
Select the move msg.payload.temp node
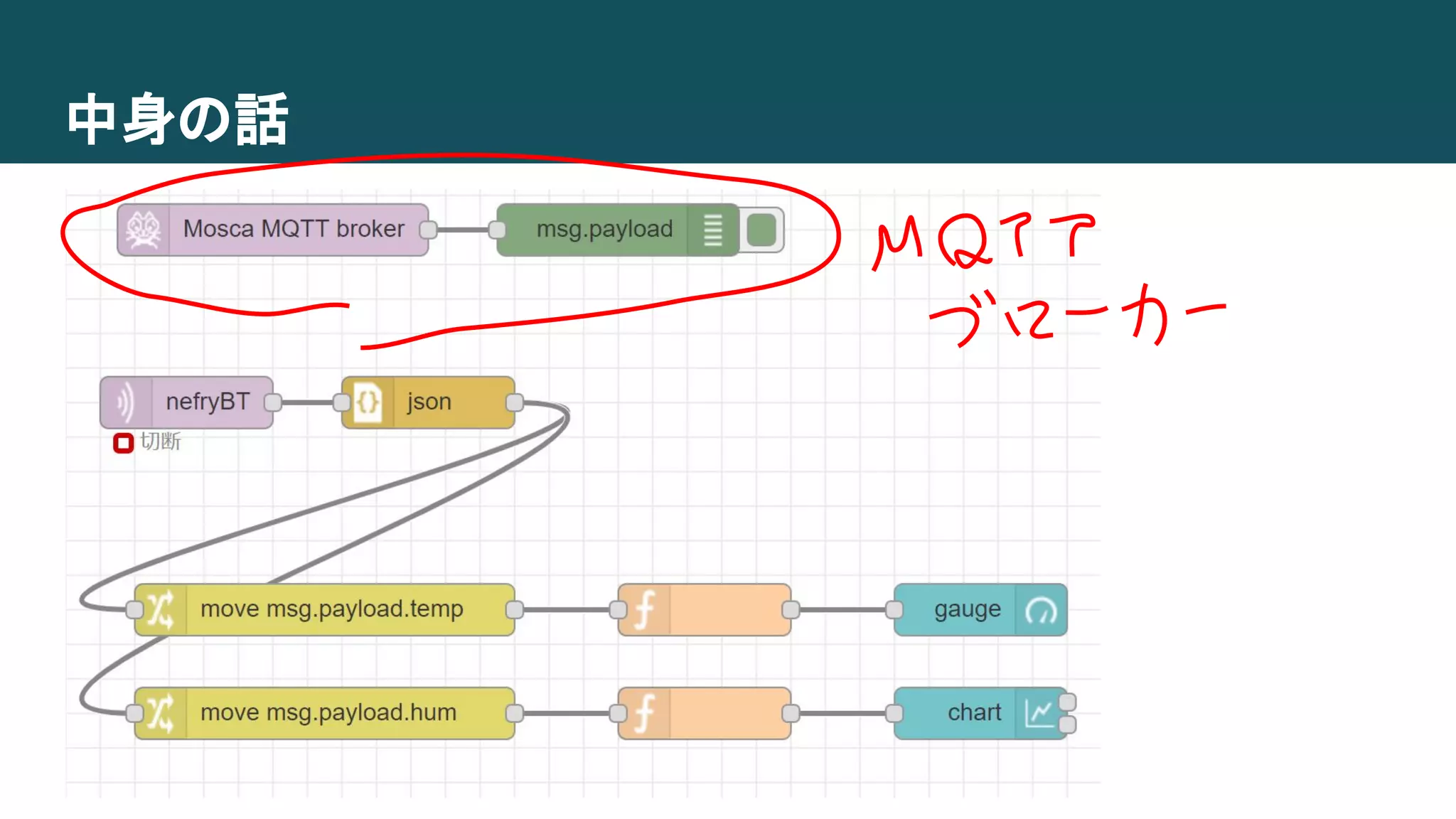pos(332,609)
